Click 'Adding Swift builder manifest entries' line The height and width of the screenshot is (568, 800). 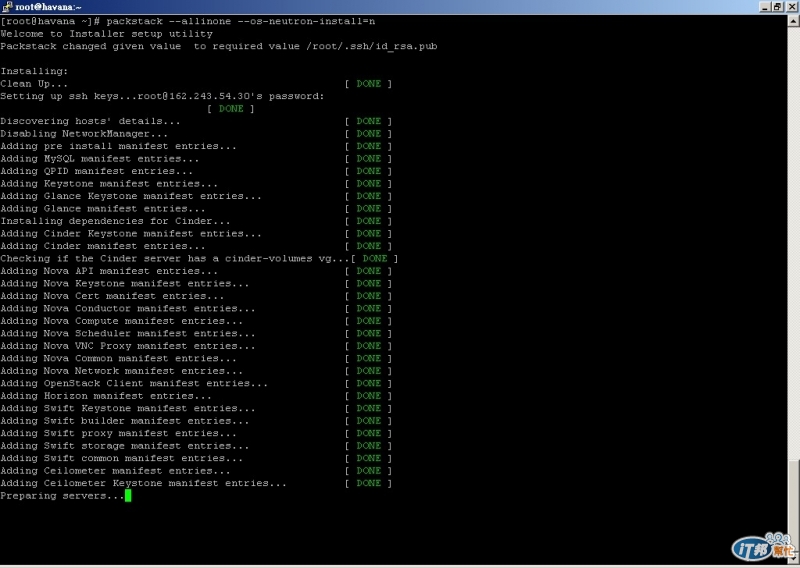click(x=124, y=421)
